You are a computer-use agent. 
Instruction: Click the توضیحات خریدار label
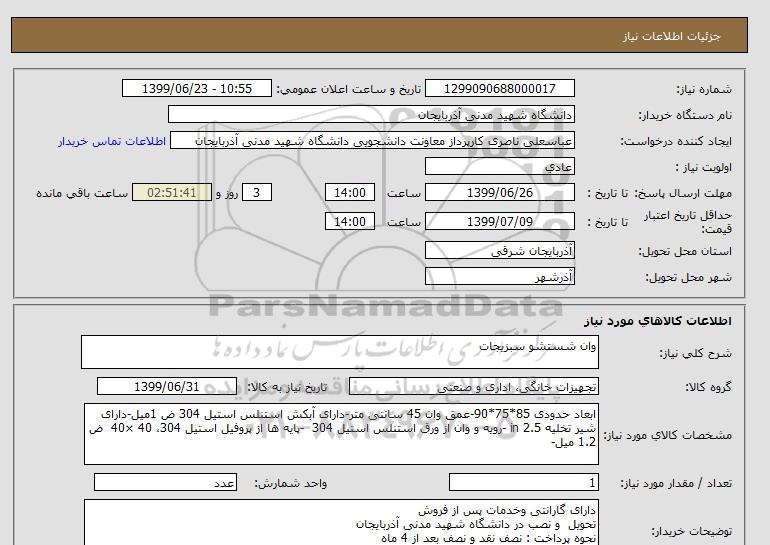(x=691, y=531)
